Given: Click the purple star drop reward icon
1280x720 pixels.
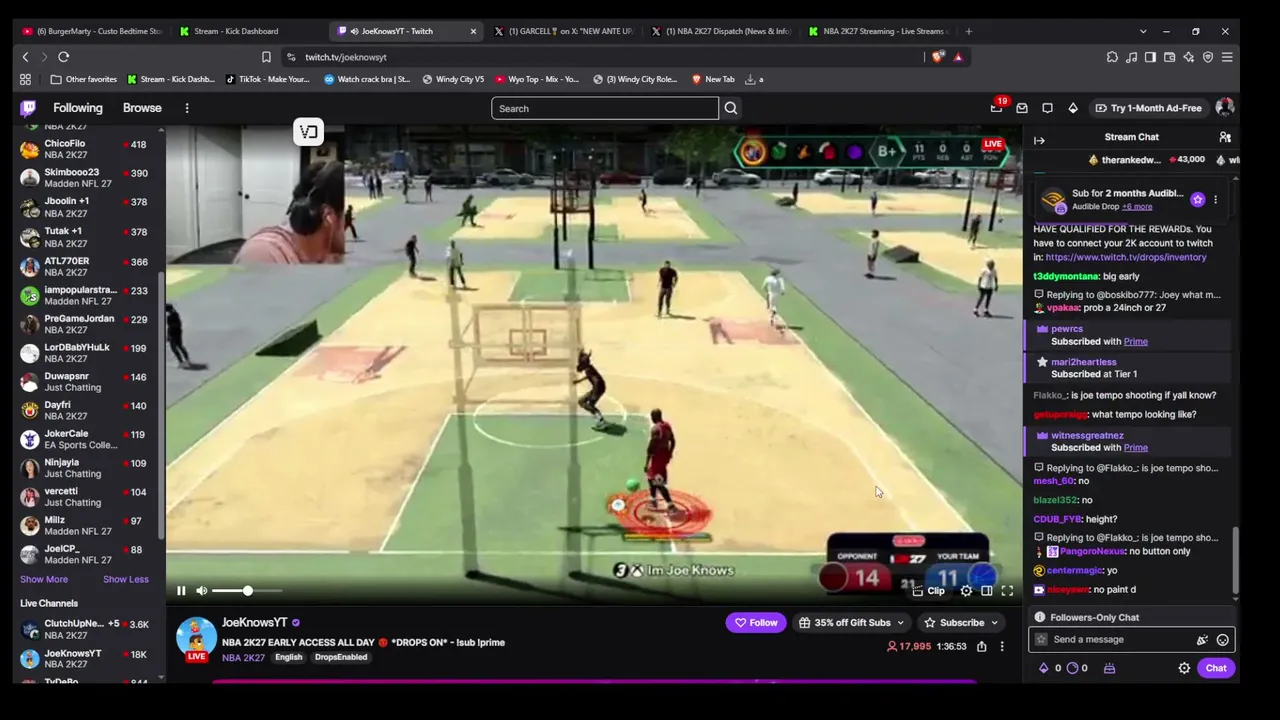Looking at the screenshot, I should click(x=1198, y=199).
